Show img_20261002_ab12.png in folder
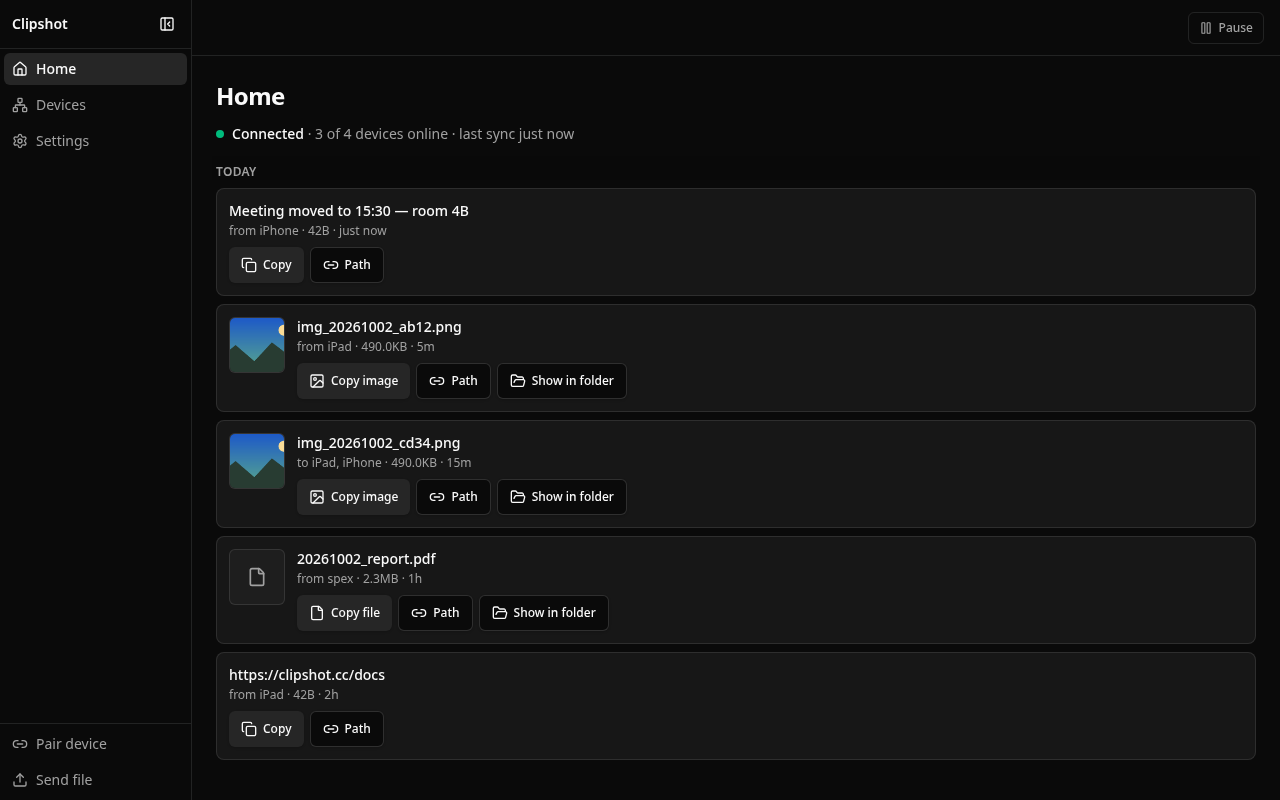The image size is (1280, 800). click(x=562, y=381)
